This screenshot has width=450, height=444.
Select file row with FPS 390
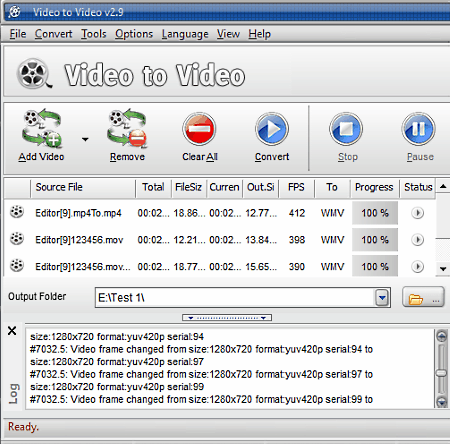(x=220, y=267)
